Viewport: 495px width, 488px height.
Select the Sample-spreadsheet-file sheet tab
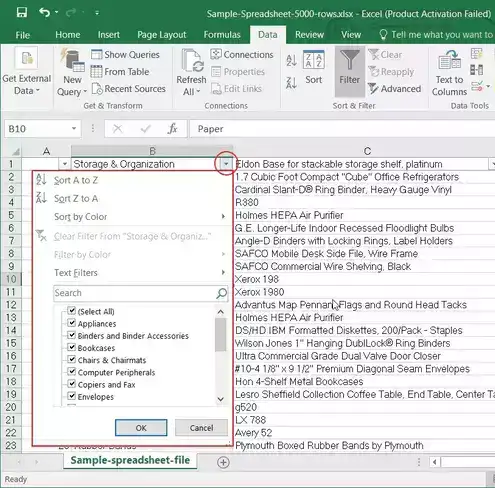[x=130, y=460]
